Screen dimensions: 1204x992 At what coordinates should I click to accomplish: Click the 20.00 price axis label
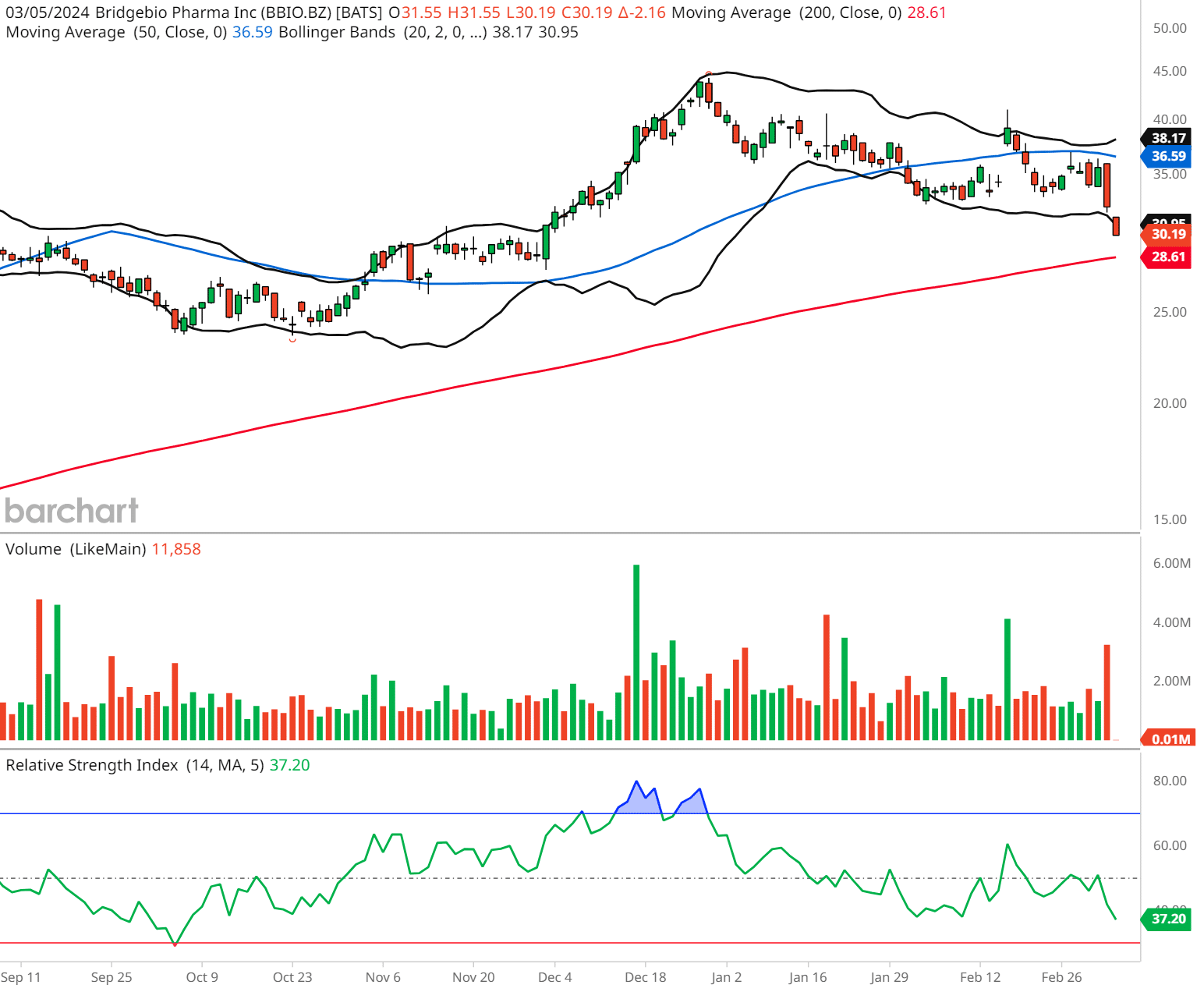[1170, 403]
